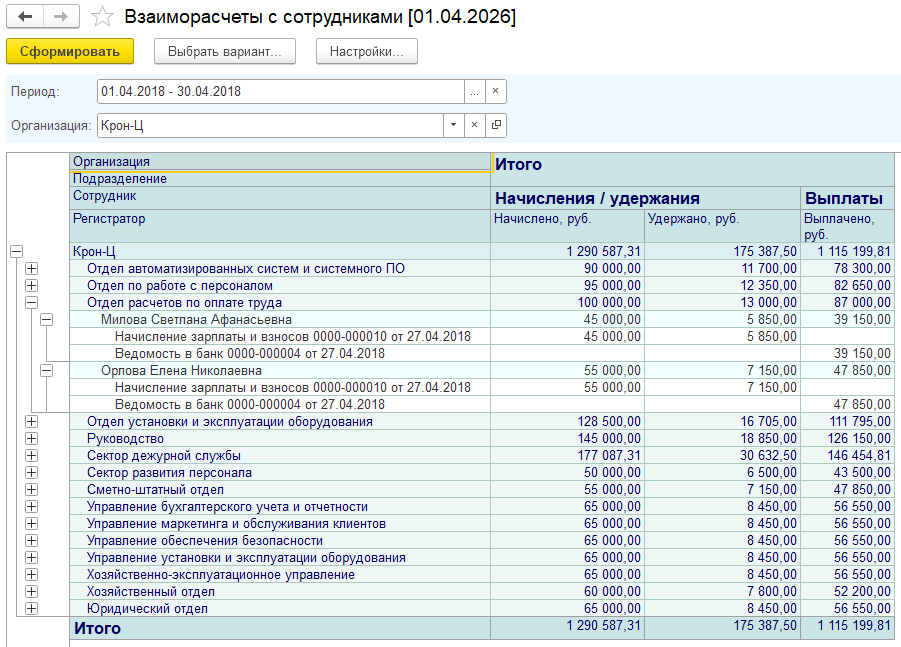Expand Сектор развития персонала group
The width and height of the screenshot is (901, 647).
click(x=32, y=472)
